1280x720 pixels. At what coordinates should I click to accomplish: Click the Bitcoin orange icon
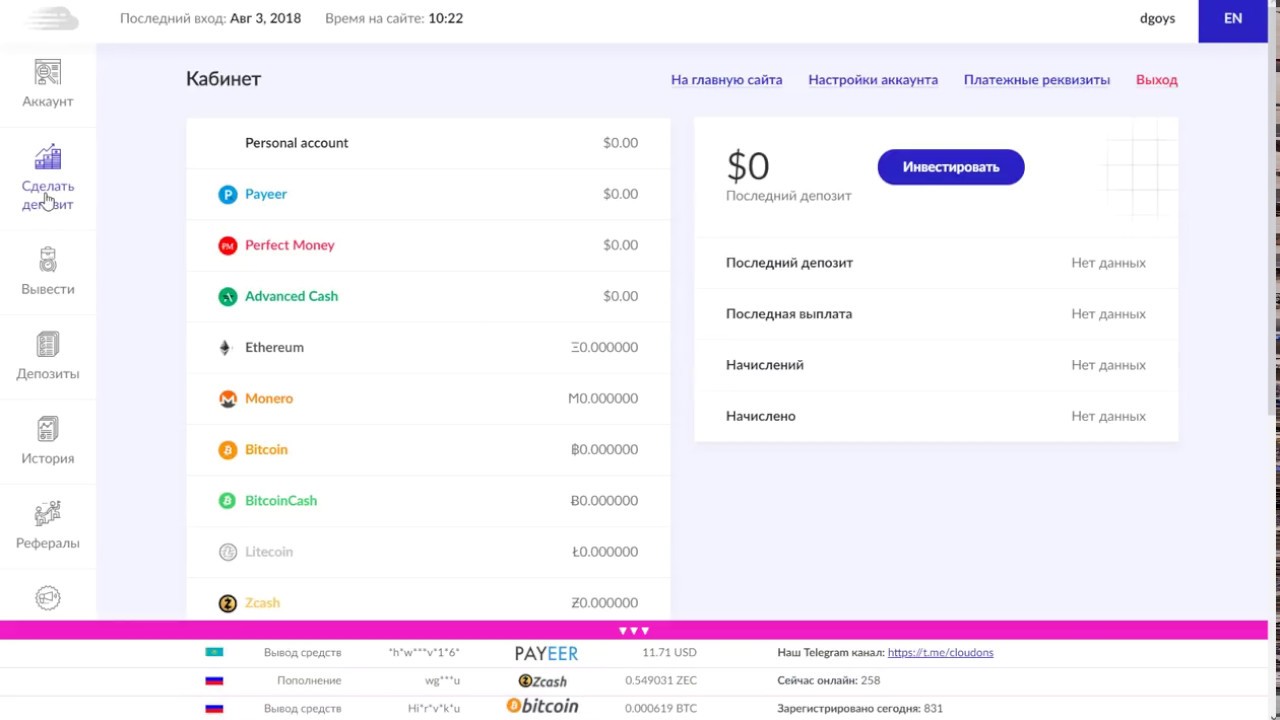tap(228, 449)
